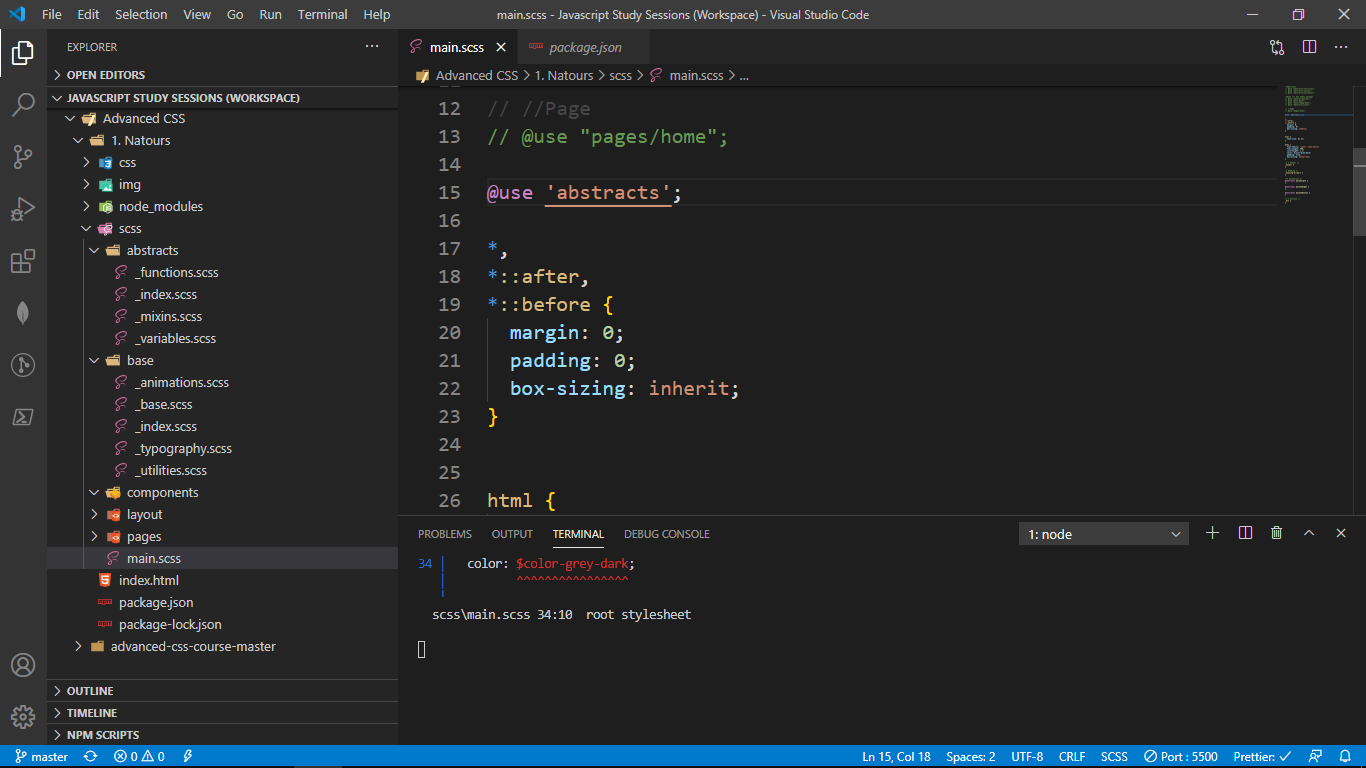Open the '1: node' terminal dropdown
Screen dimensions: 1366x768
tap(1103, 533)
